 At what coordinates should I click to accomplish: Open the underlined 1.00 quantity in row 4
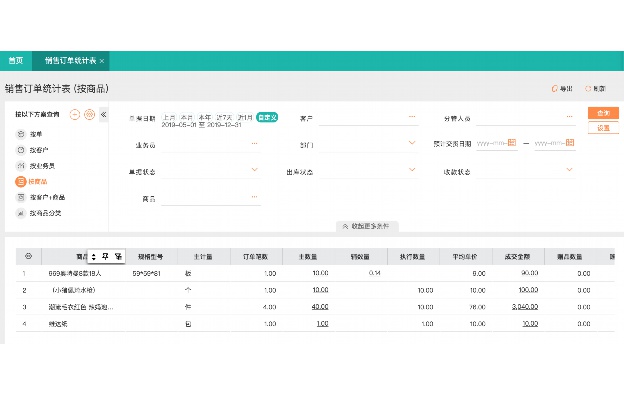click(322, 324)
